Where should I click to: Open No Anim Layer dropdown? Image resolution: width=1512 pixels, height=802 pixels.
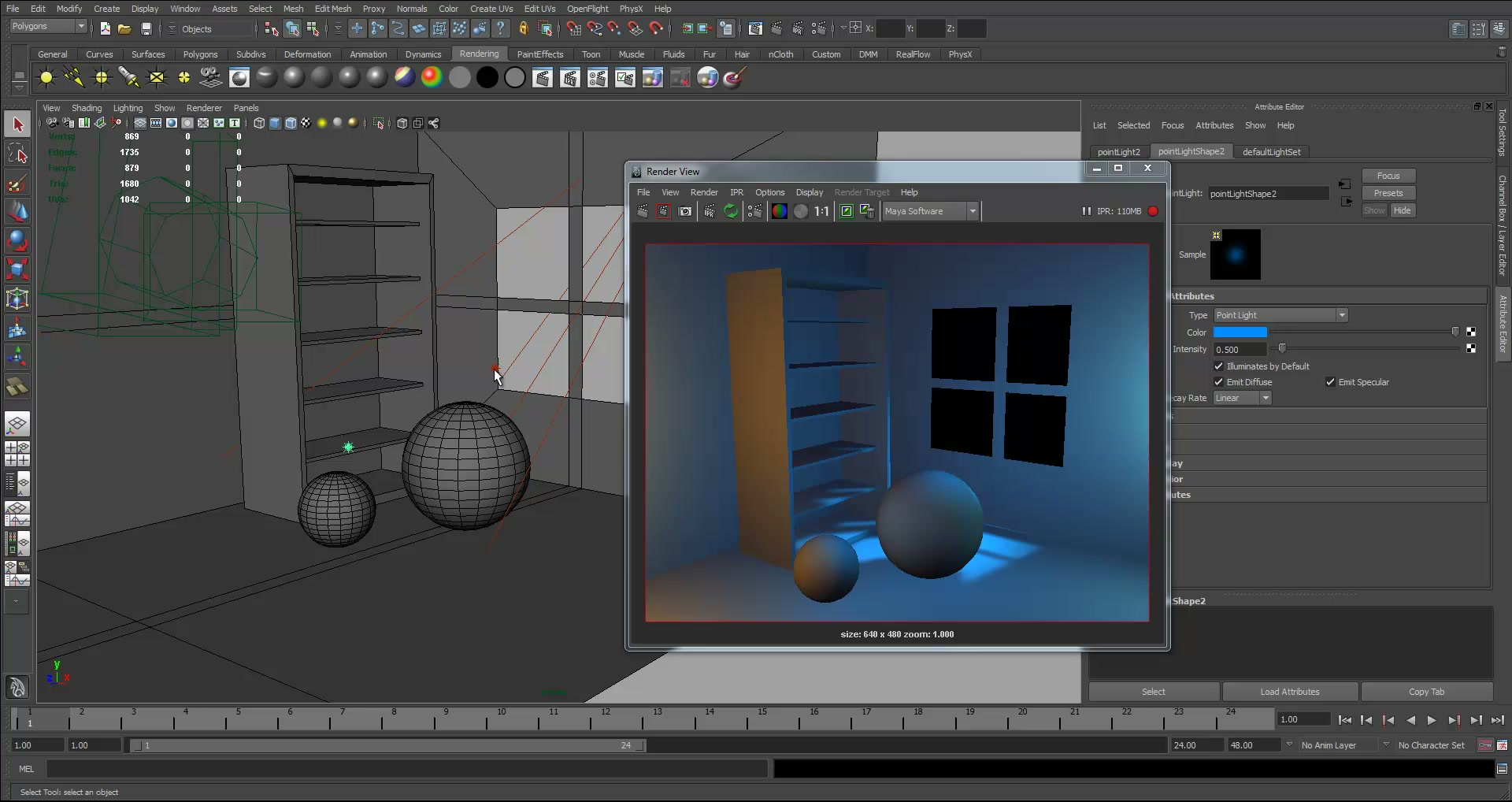(1329, 745)
